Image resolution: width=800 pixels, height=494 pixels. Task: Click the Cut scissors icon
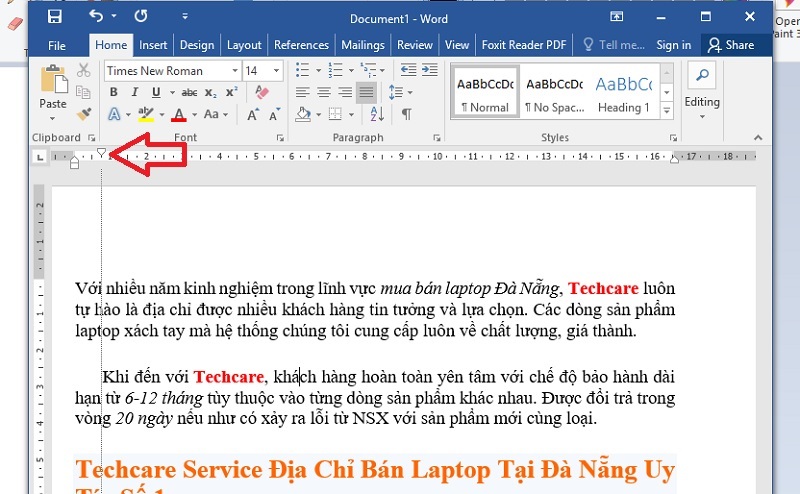pos(84,70)
